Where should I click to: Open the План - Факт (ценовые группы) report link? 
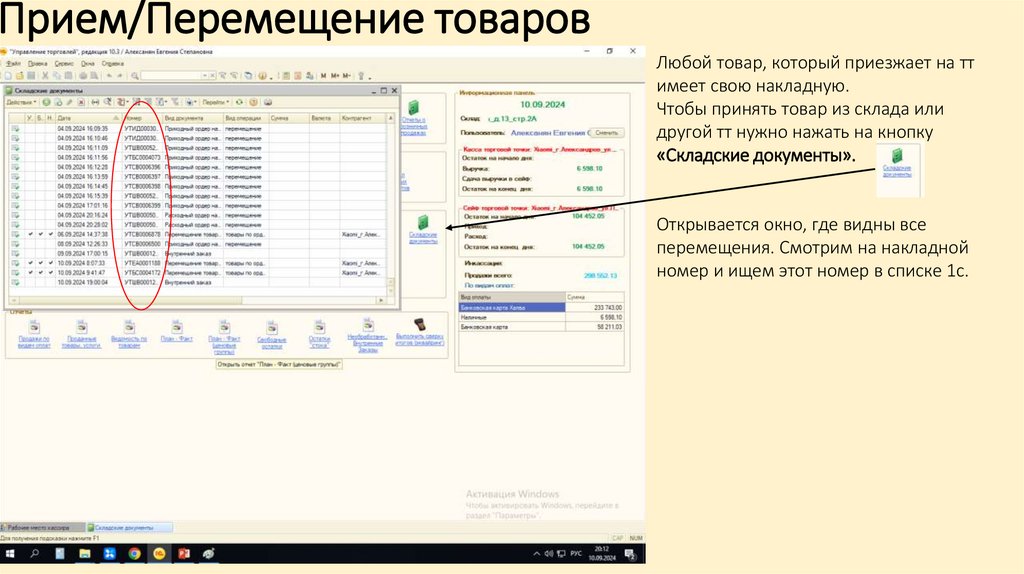click(x=224, y=345)
